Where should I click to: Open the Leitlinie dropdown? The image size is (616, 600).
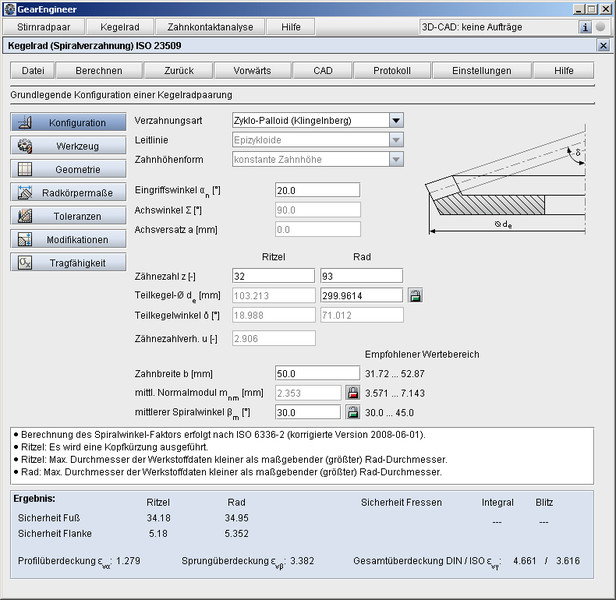(396, 139)
